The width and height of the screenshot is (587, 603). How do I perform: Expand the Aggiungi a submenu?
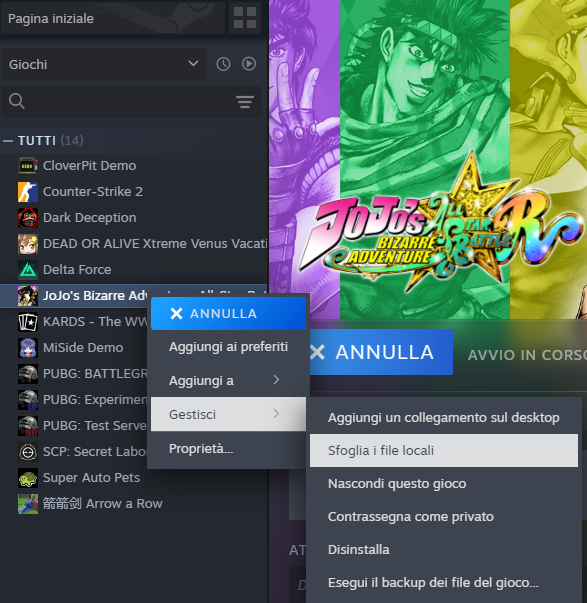click(228, 381)
